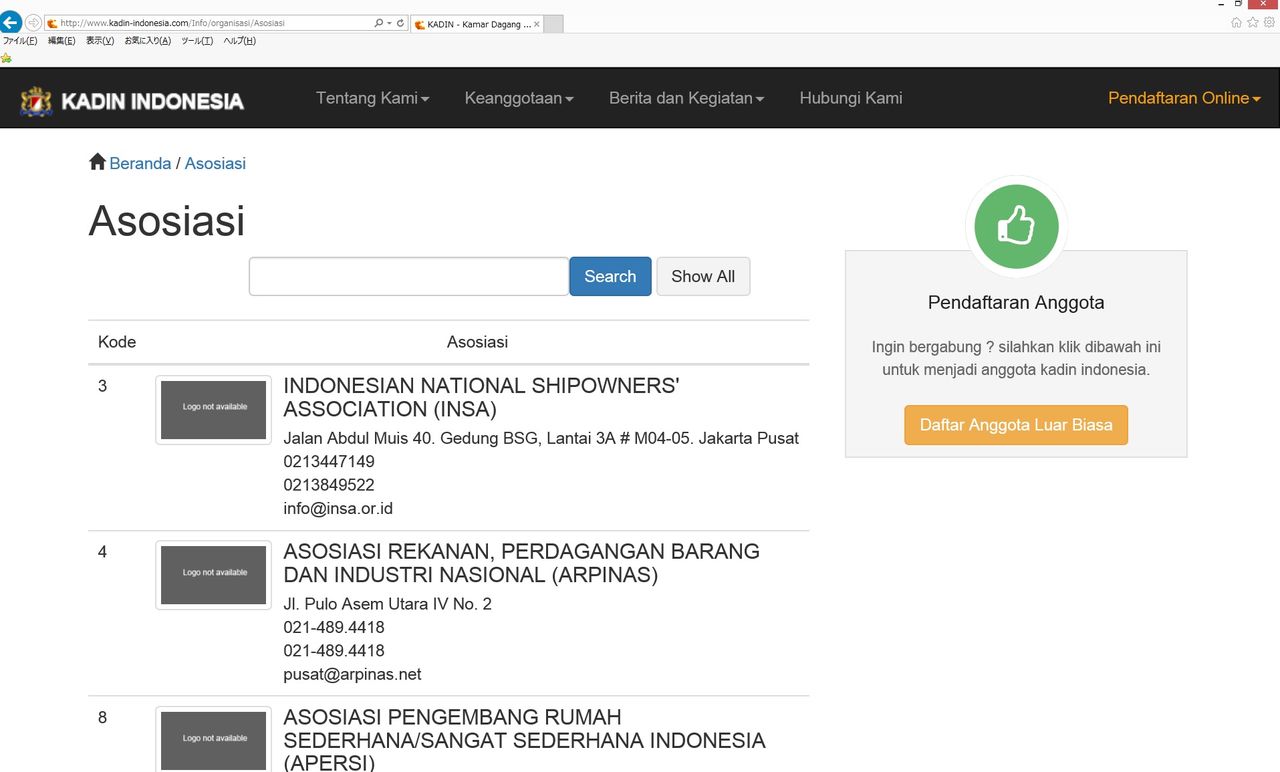The width and height of the screenshot is (1280, 772).
Task: Follow the Beranda breadcrumb link
Action: [x=140, y=163]
